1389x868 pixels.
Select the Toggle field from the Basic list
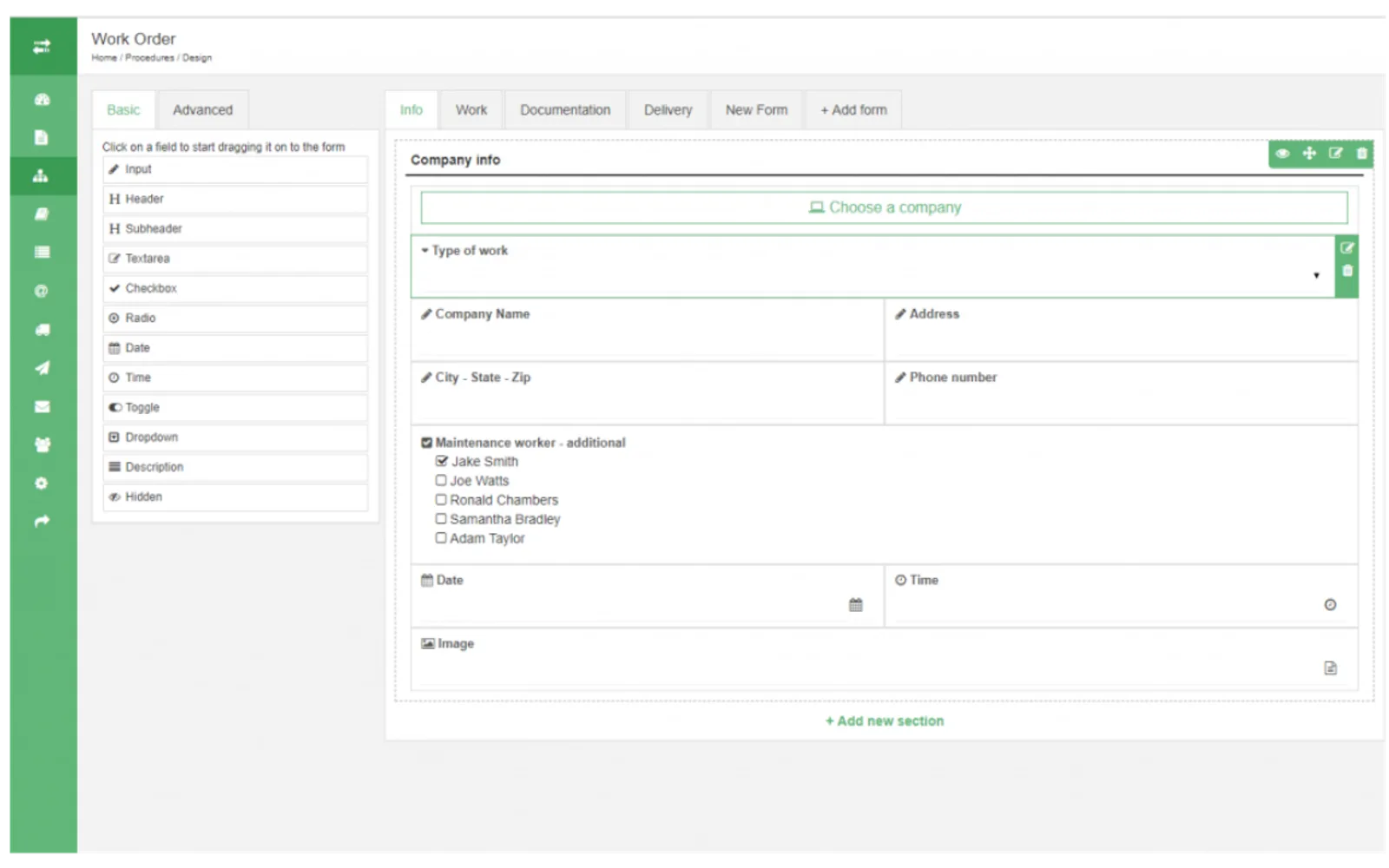coord(235,408)
